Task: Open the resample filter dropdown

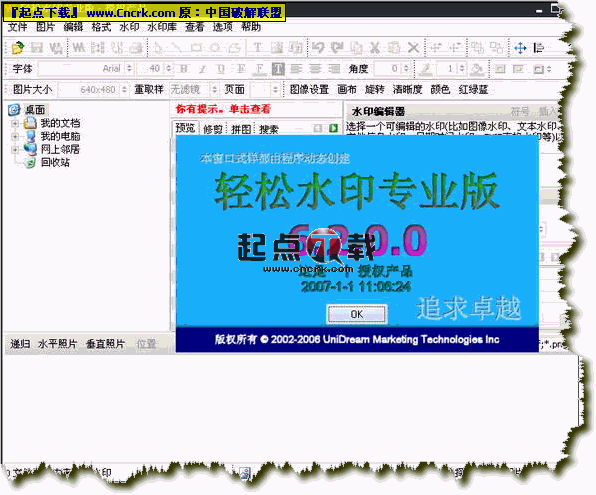Action: [214, 90]
